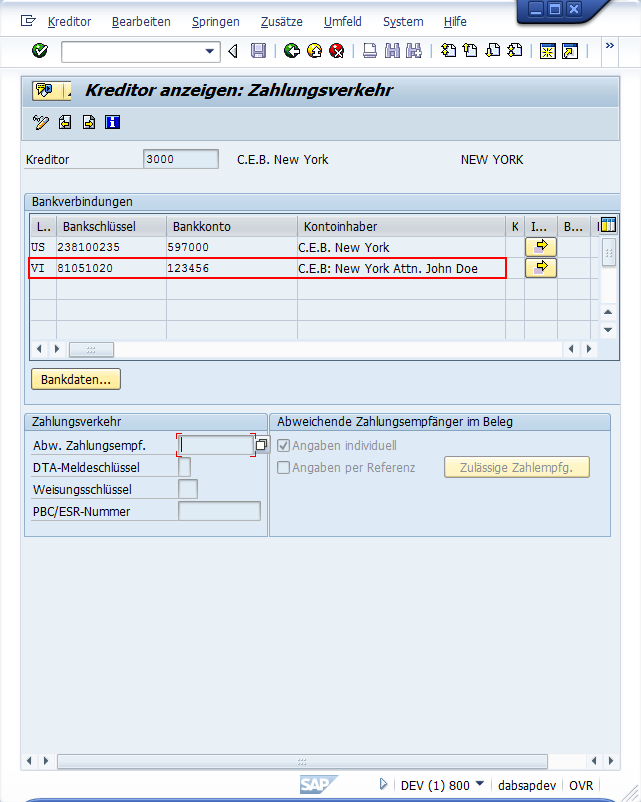Click DTA-Meldeschlüssel field
Image resolution: width=641 pixels, height=802 pixels.
click(185, 467)
